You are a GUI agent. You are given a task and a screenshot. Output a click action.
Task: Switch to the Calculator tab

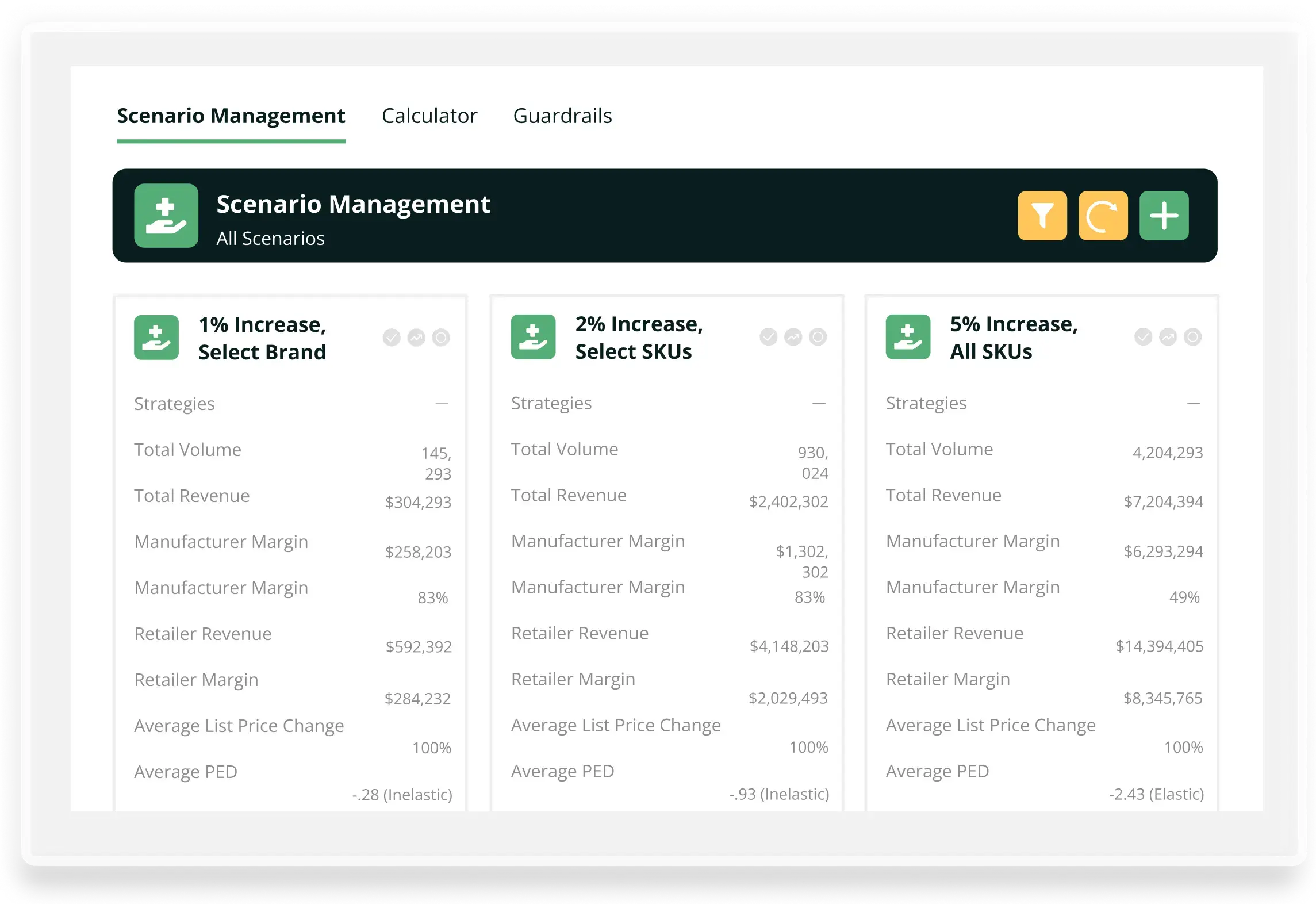pos(429,116)
